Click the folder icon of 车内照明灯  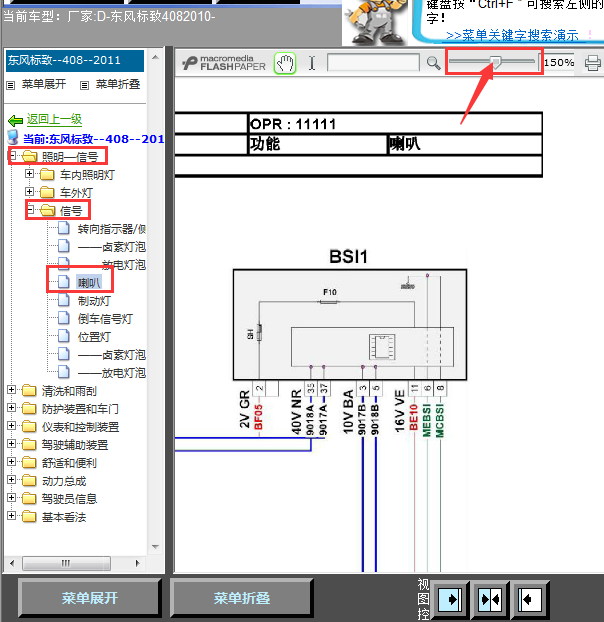[47, 174]
